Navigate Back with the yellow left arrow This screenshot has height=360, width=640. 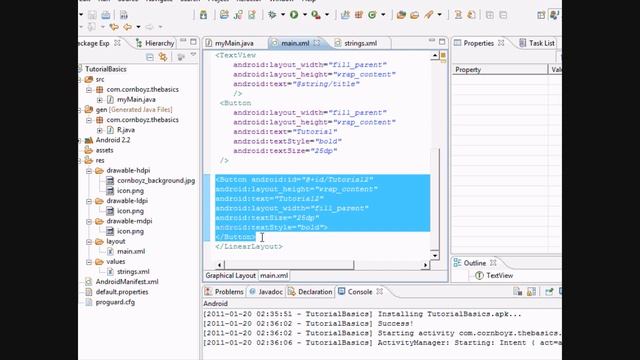click(128, 27)
